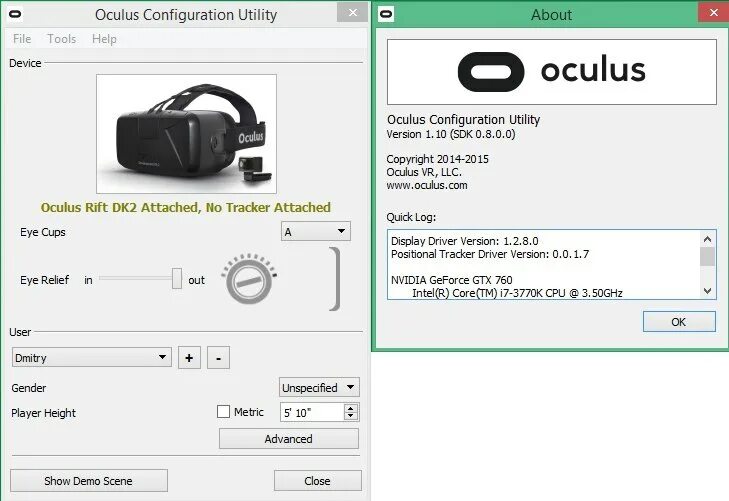729x501 pixels.
Task: Close the About dialog with red X
Action: tap(714, 13)
